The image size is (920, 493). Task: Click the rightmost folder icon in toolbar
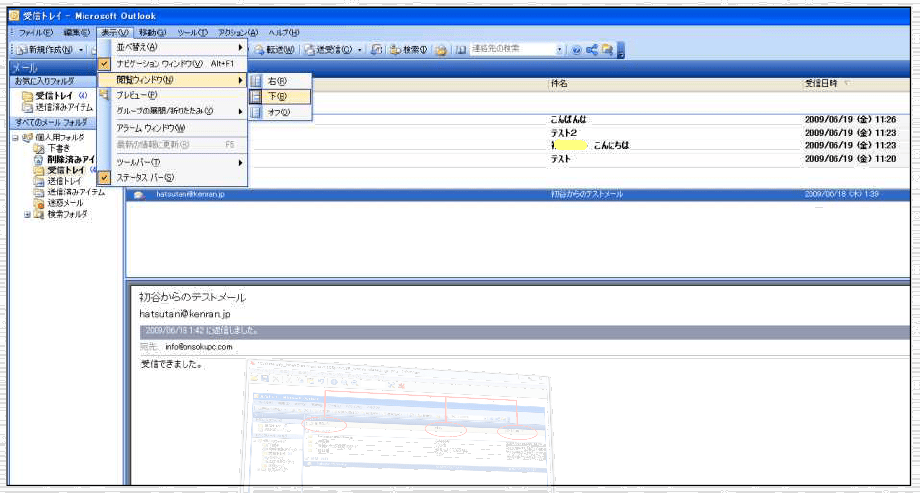(607, 50)
